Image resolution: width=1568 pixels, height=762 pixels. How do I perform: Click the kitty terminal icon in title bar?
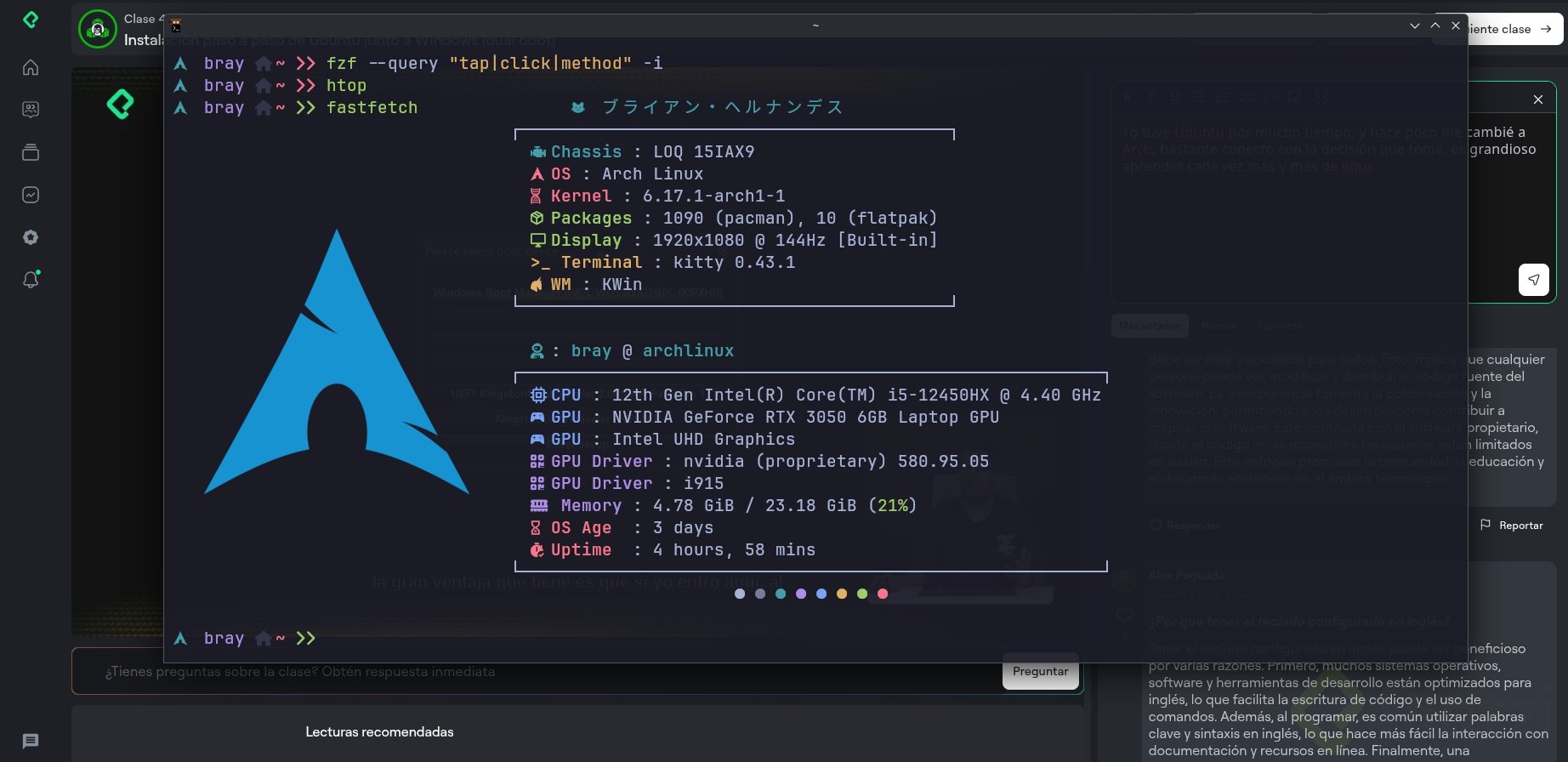pos(175,26)
